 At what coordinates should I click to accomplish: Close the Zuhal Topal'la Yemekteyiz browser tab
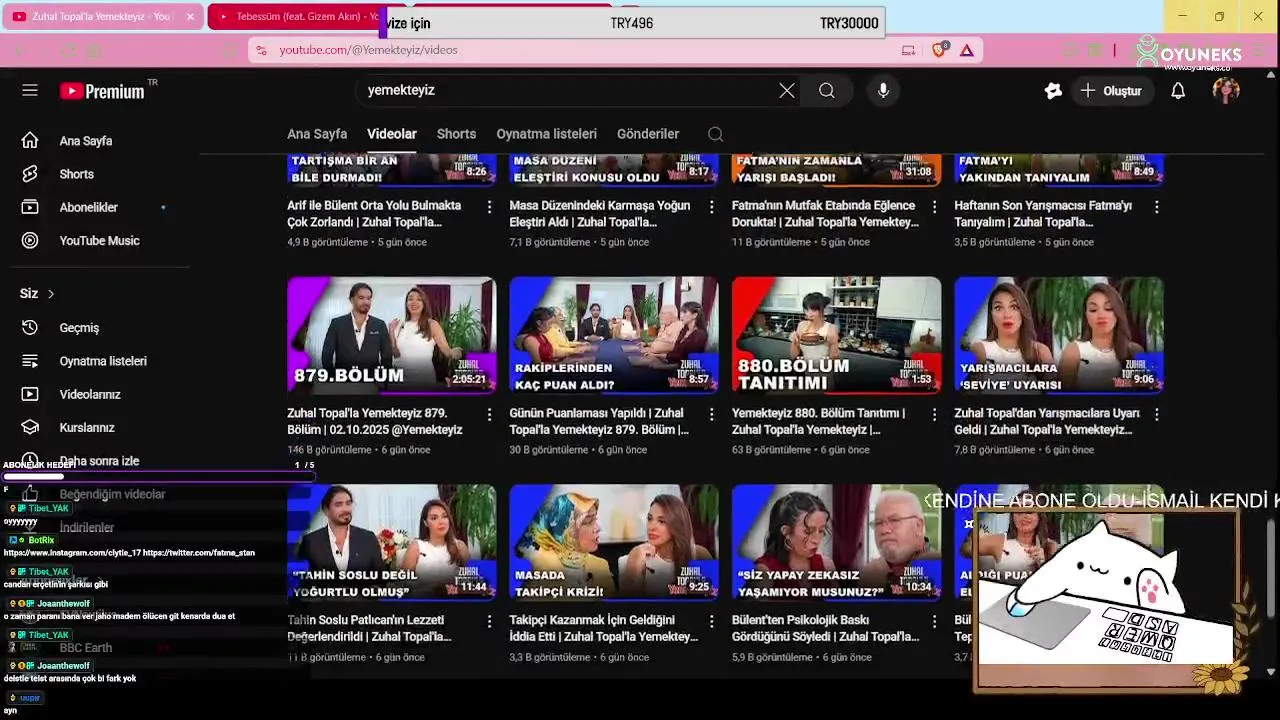190,16
